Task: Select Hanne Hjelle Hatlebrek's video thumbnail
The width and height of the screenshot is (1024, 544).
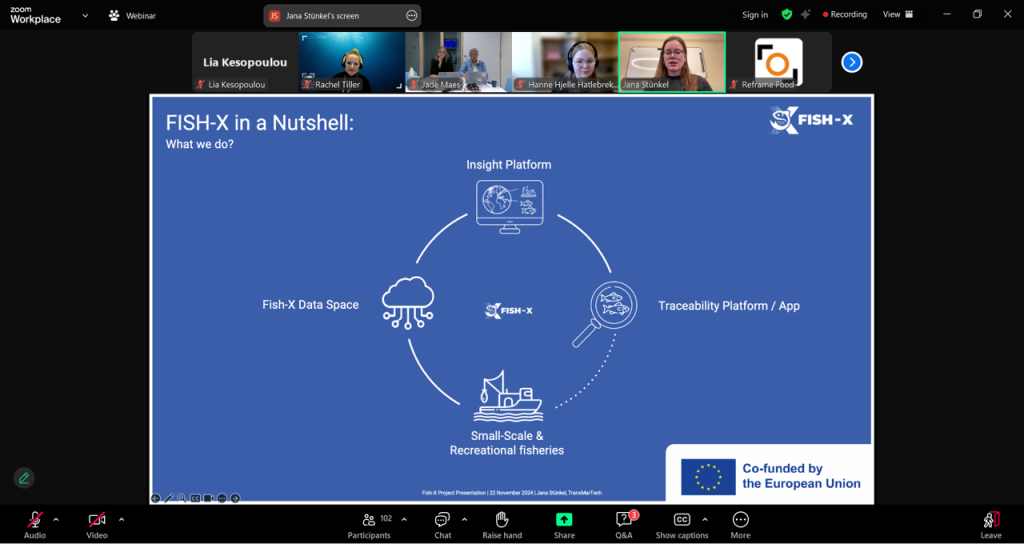Action: coord(565,62)
